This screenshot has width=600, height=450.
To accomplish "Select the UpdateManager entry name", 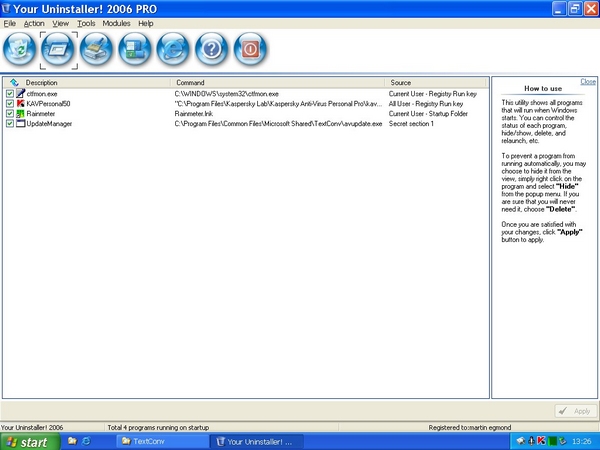I will click(49, 124).
